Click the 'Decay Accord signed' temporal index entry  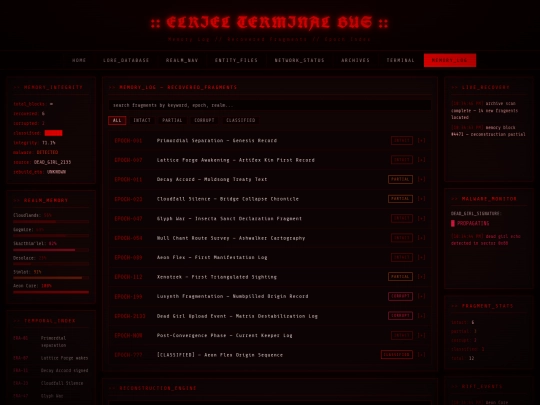pyautogui.click(x=64, y=370)
